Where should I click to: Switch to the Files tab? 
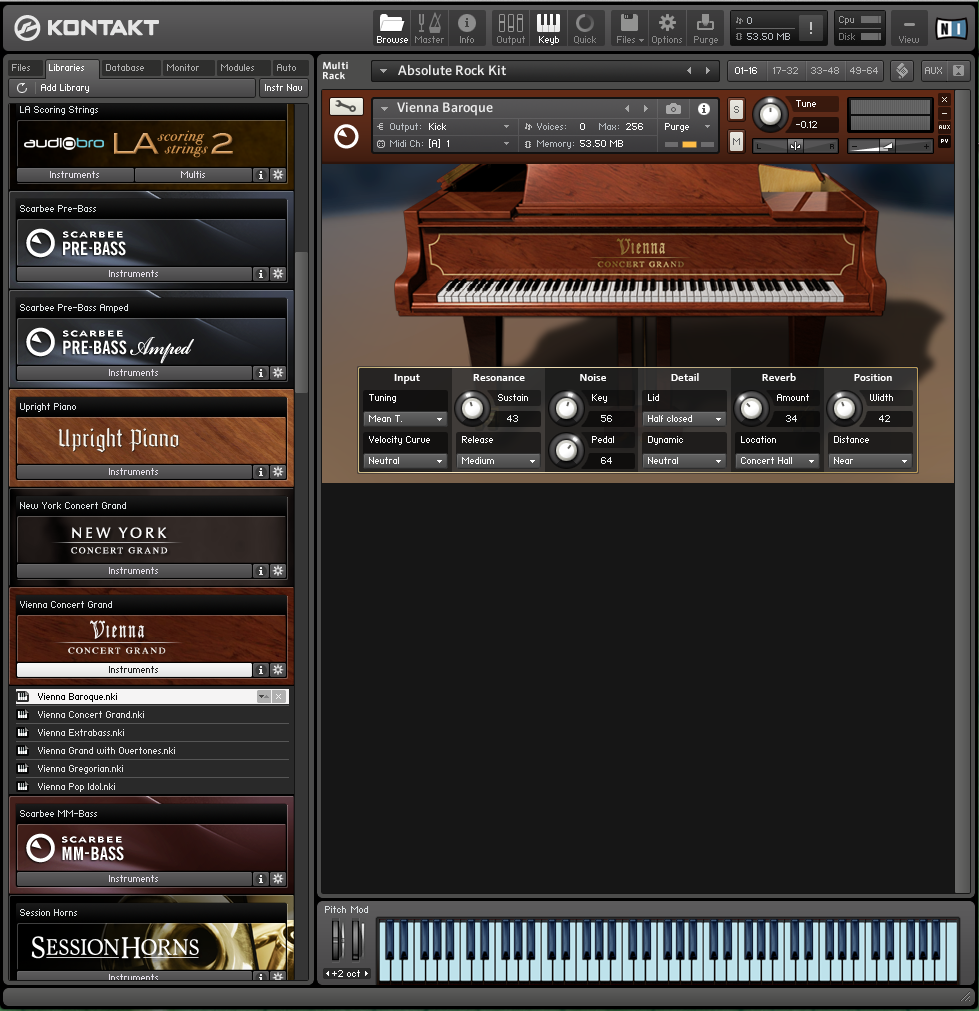(21, 68)
